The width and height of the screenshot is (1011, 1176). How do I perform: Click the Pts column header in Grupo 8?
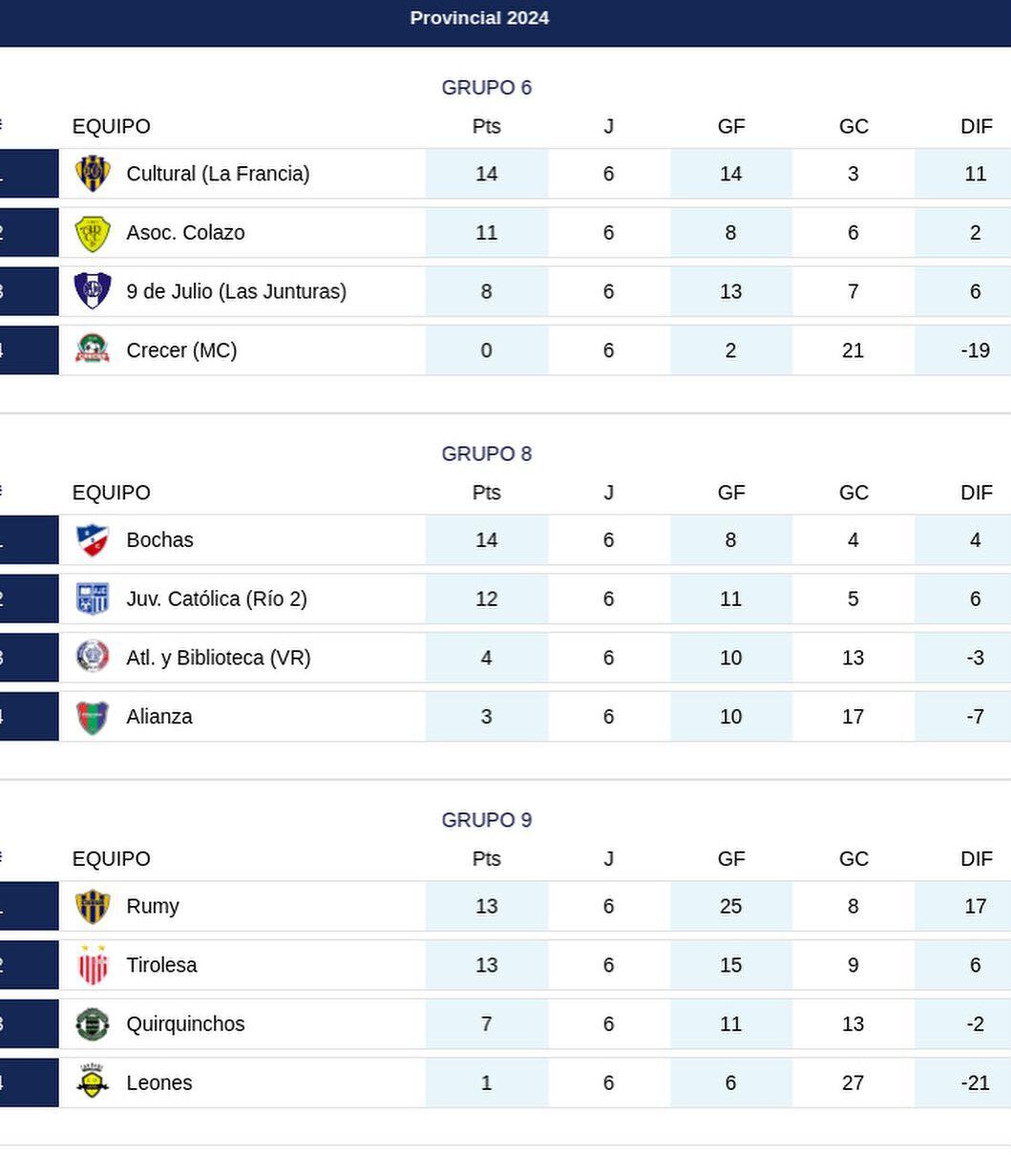(486, 493)
